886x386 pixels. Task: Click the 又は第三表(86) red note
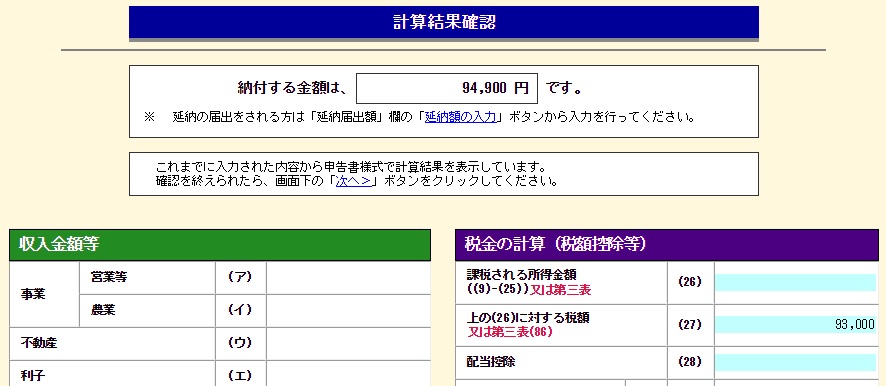tap(510, 332)
